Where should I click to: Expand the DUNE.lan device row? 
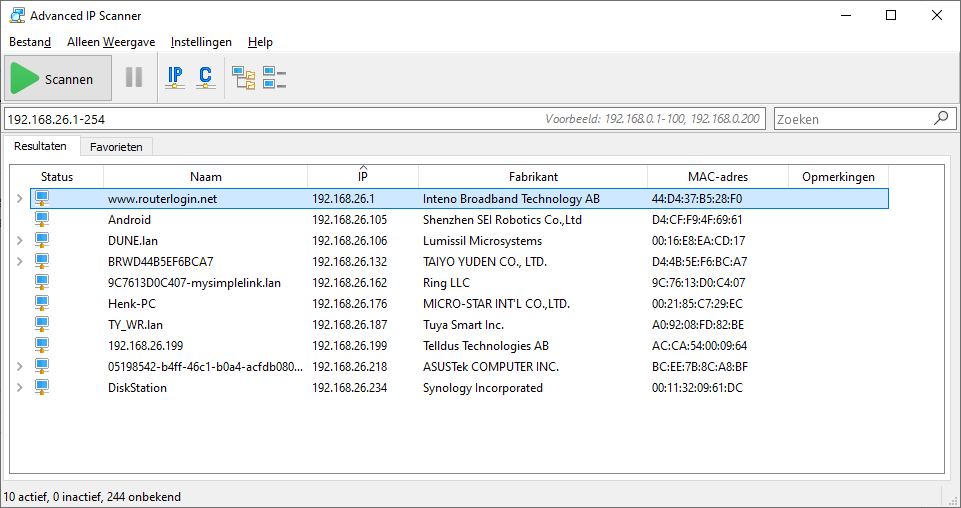[20, 240]
